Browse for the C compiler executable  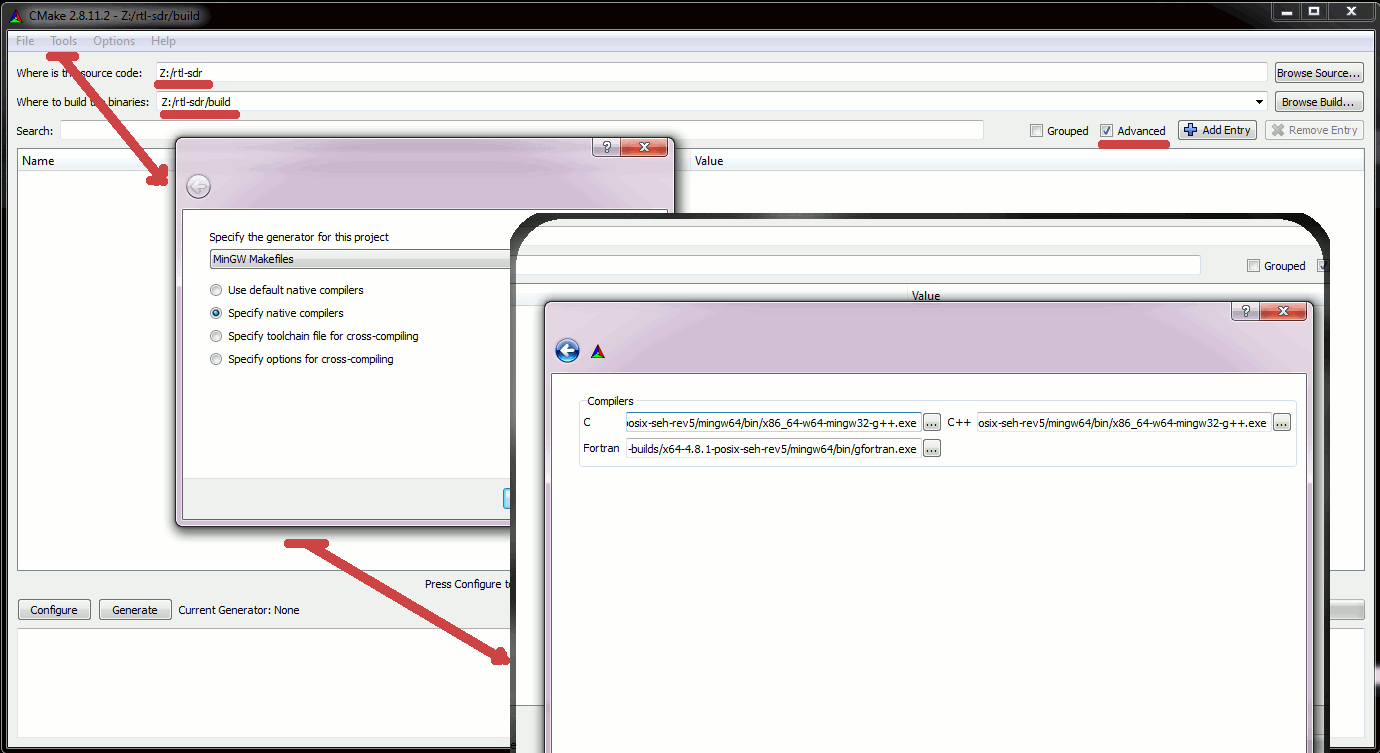click(932, 423)
